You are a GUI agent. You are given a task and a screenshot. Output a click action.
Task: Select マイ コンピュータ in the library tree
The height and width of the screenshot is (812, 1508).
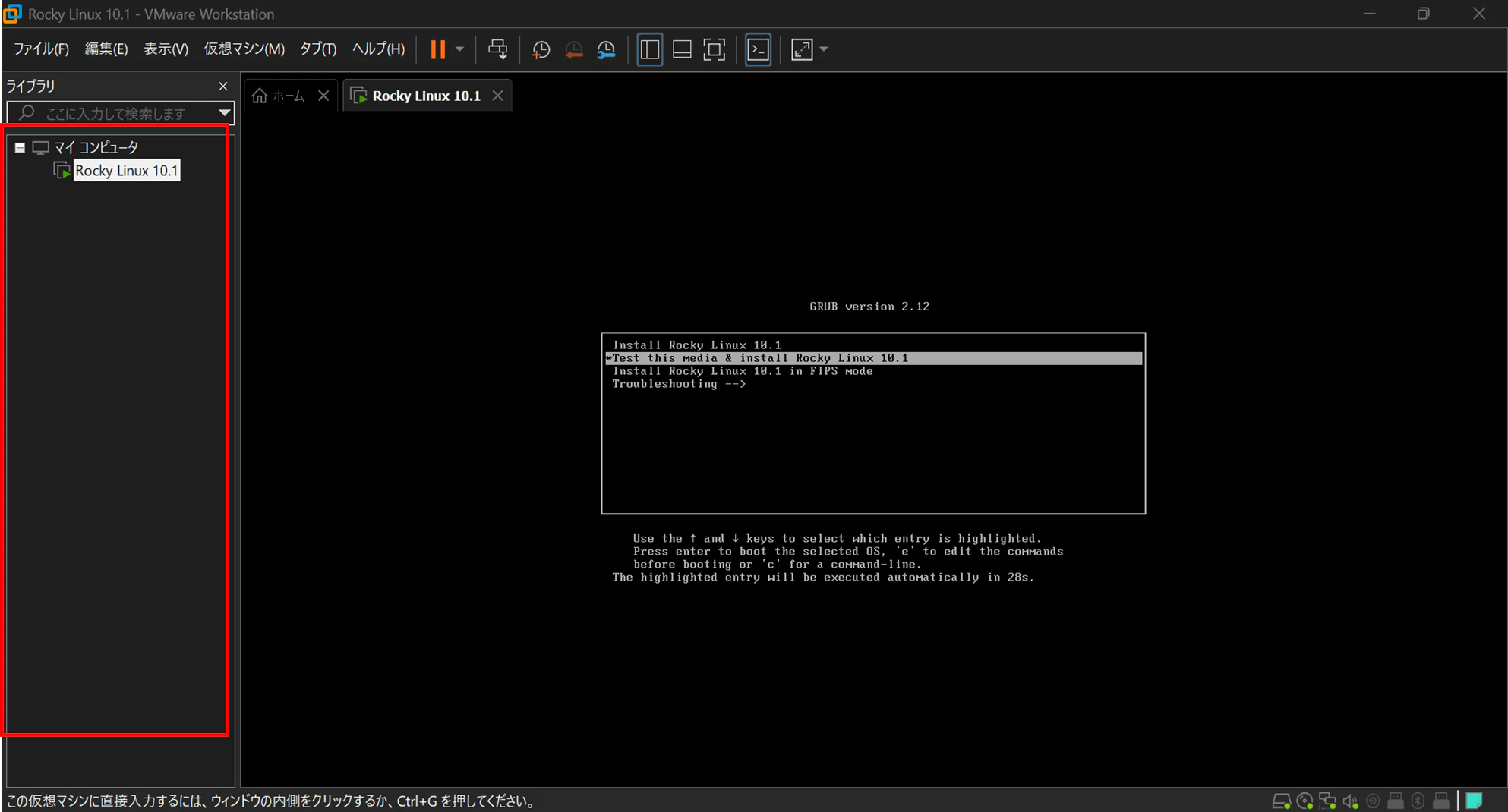coord(96,148)
